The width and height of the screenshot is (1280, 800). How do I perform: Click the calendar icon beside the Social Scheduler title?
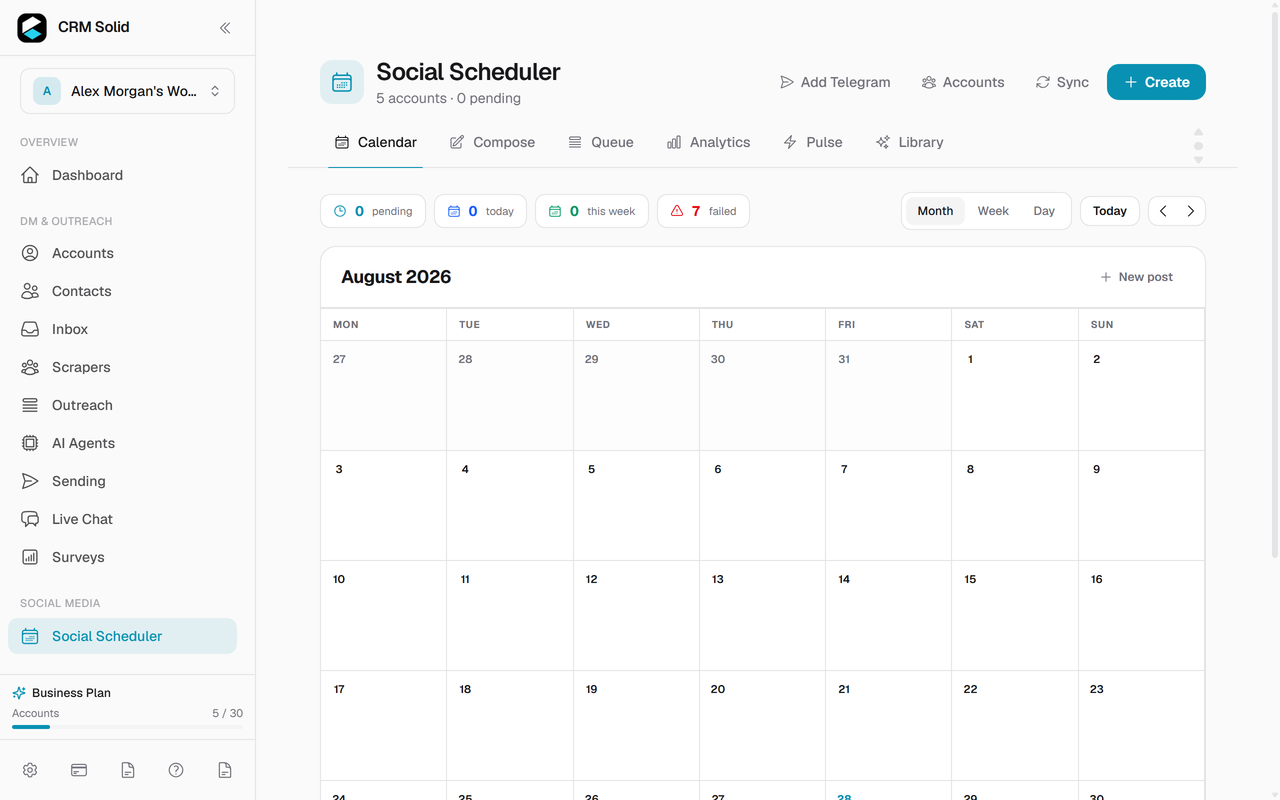tap(342, 82)
